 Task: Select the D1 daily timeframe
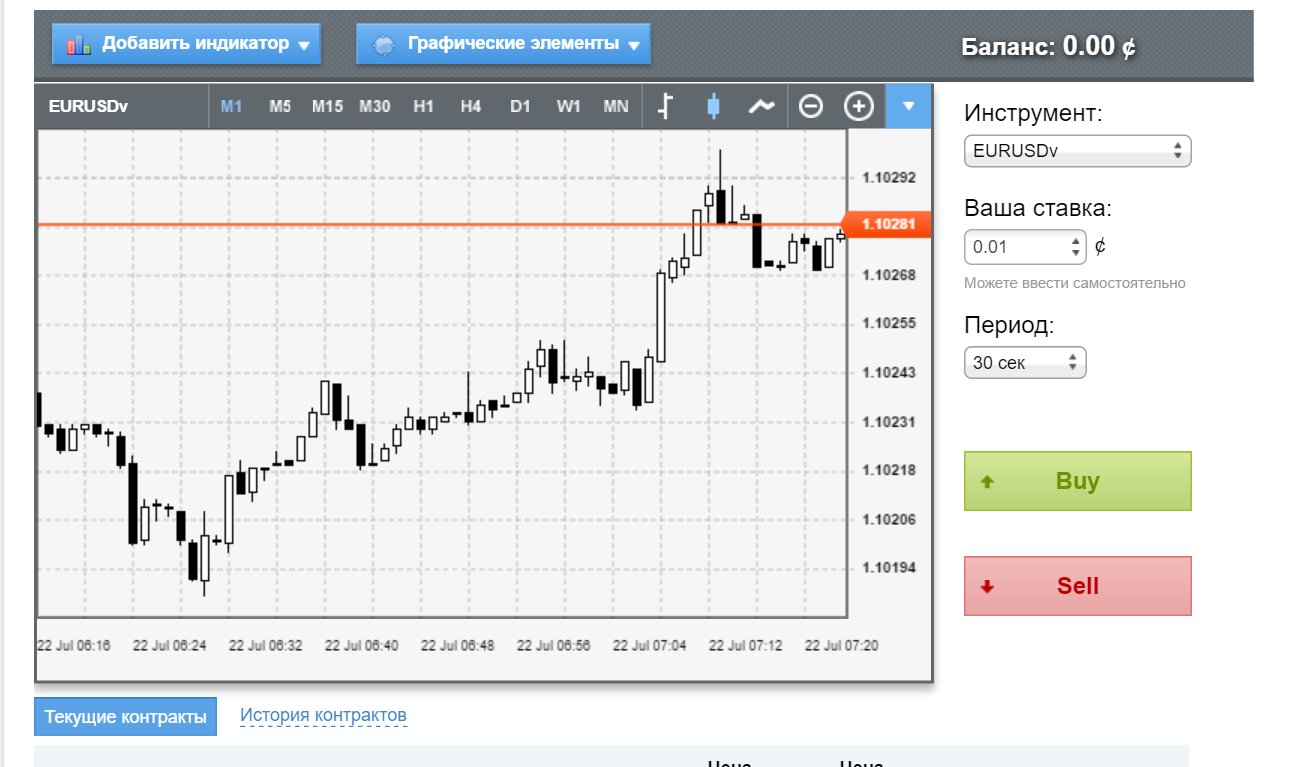[520, 106]
